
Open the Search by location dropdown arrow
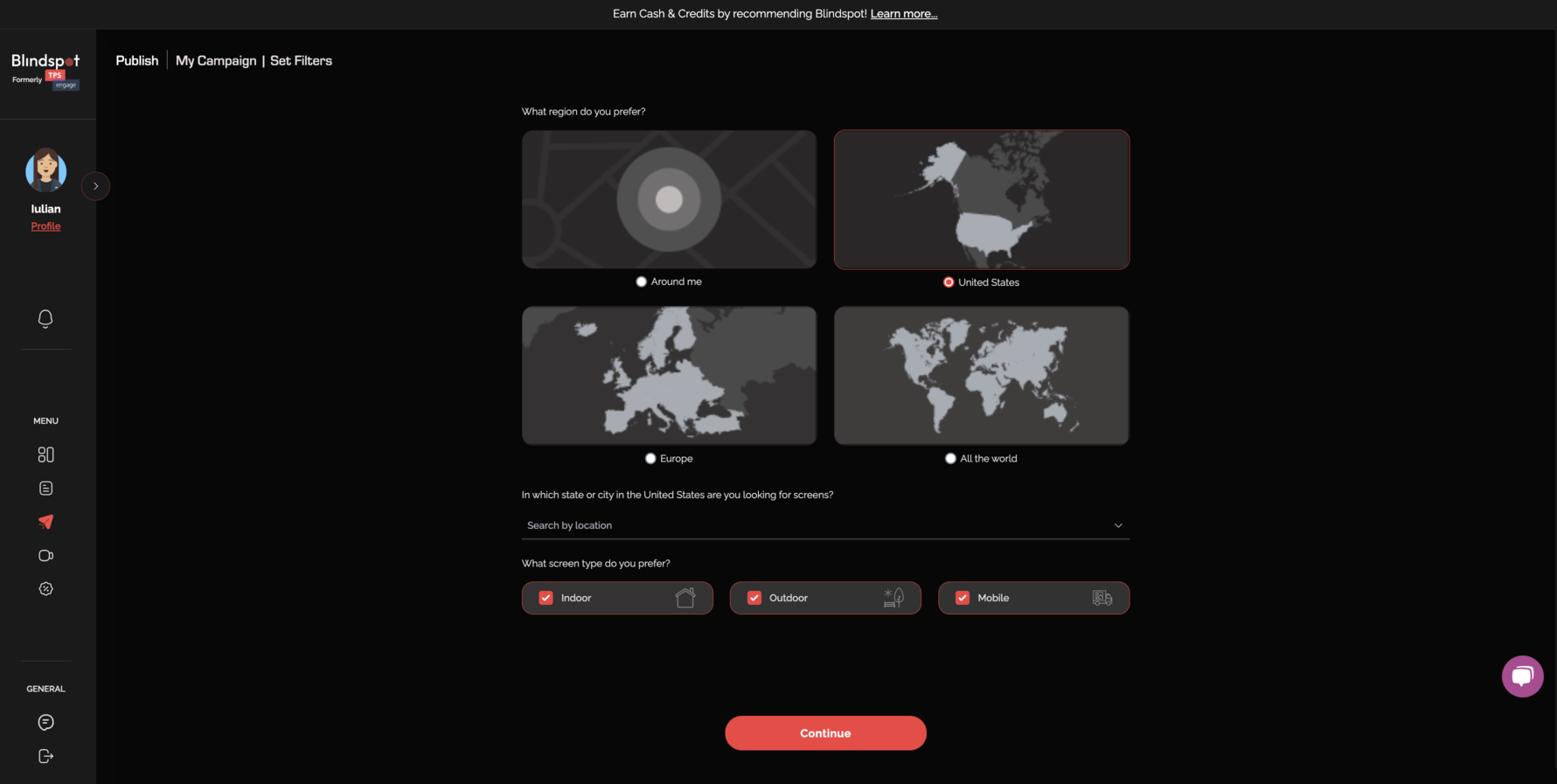click(1117, 525)
